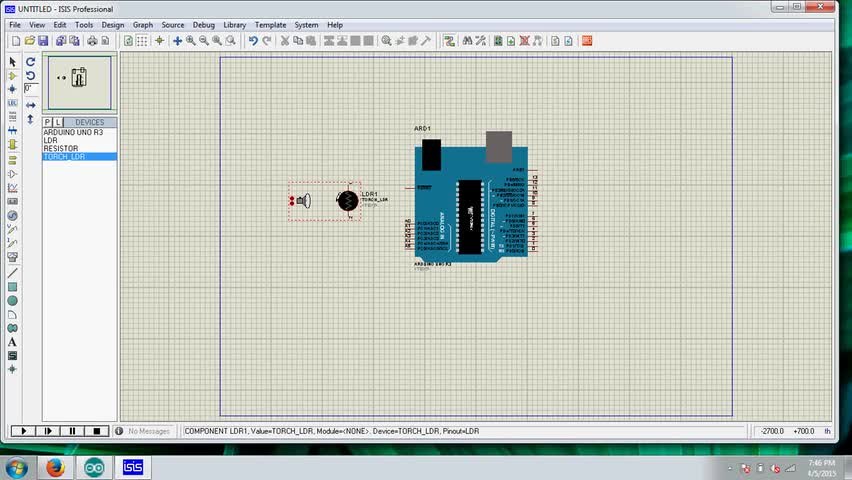This screenshot has height=480, width=852.
Task: Create a new design file
Action: (16, 41)
